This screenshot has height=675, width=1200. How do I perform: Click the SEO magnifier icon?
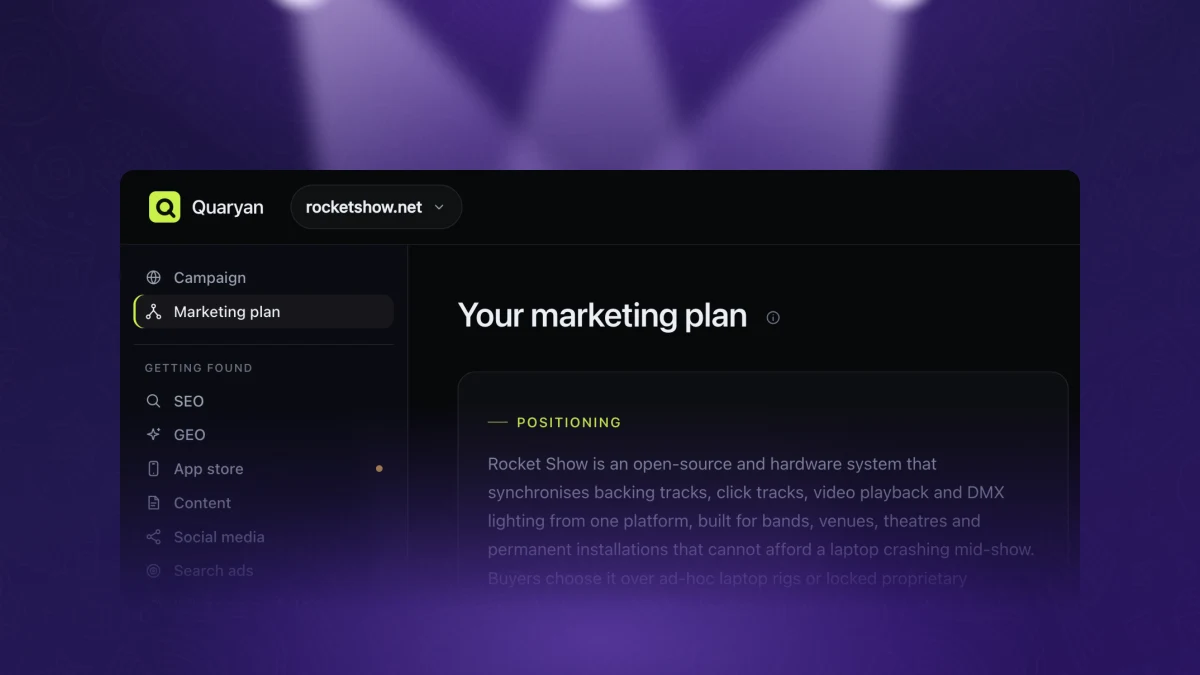click(153, 401)
